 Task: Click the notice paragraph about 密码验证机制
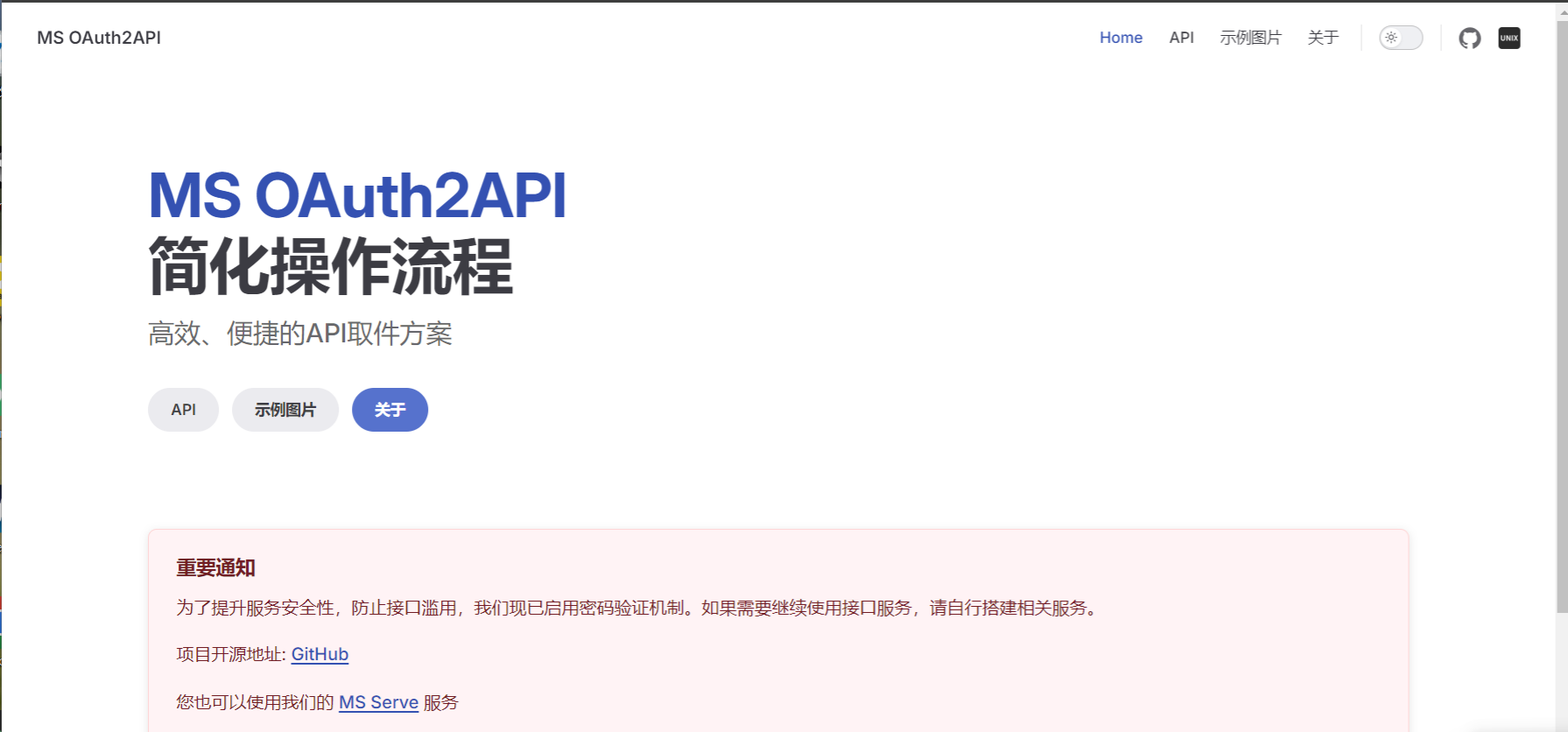637,608
